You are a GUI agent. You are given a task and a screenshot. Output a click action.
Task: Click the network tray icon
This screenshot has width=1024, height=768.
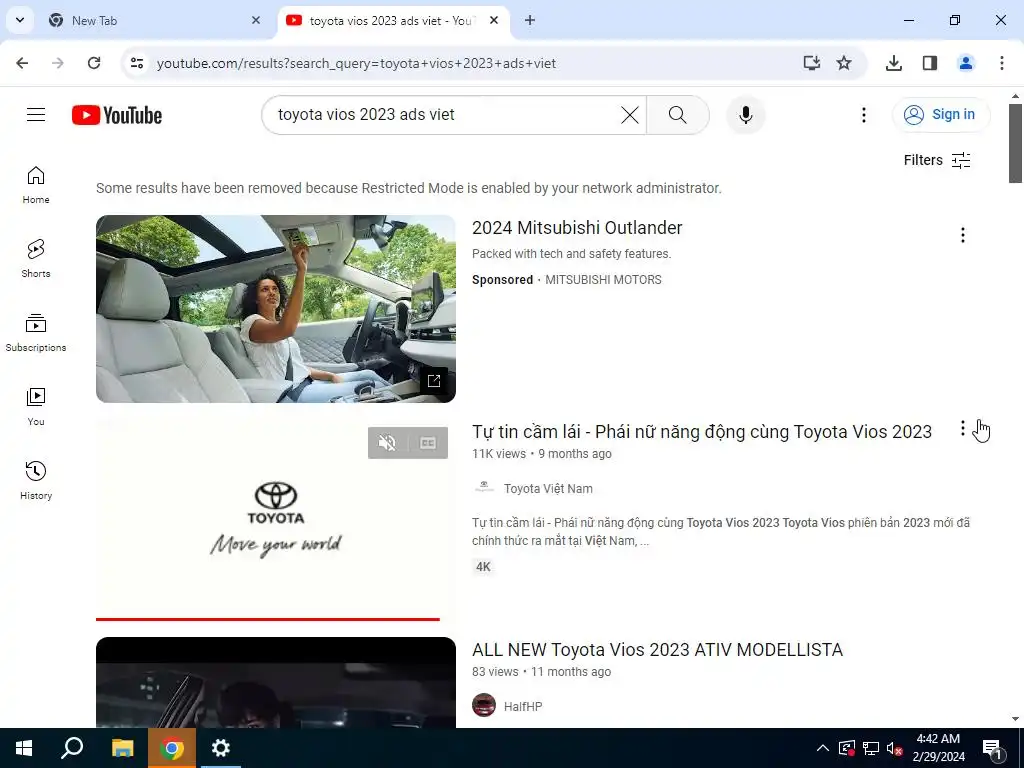tap(871, 748)
